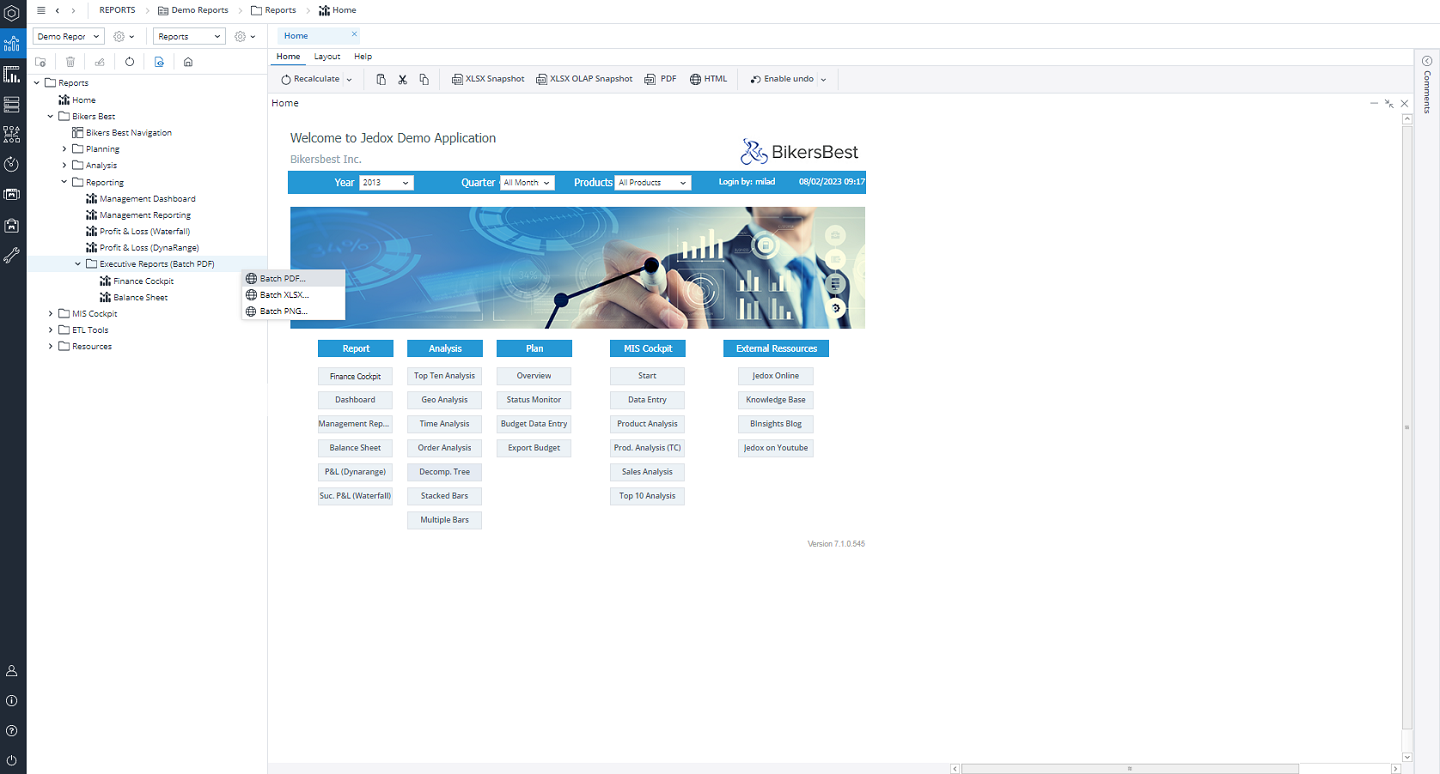Viewport: 1440px width, 774px height.
Task: Open the user profile icon in sidebar
Action: click(12, 671)
